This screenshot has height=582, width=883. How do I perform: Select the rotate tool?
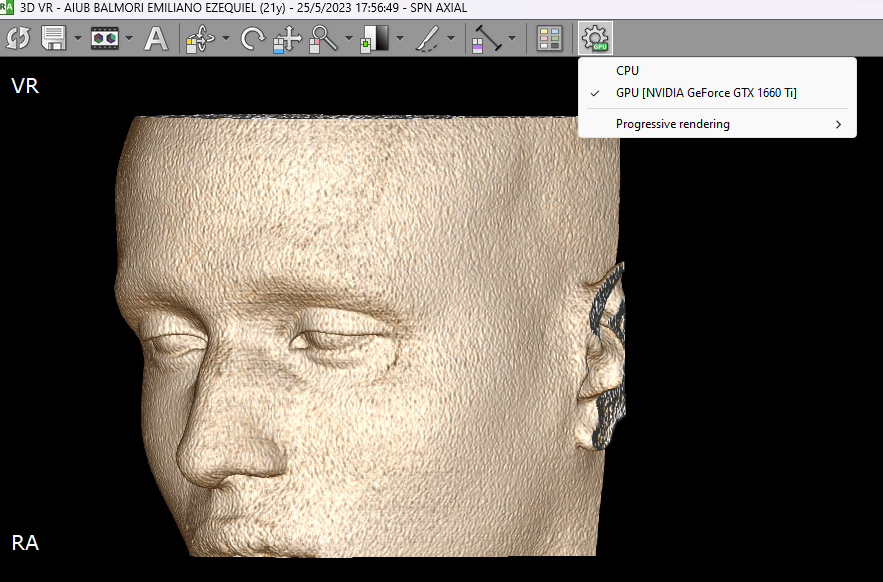click(251, 38)
